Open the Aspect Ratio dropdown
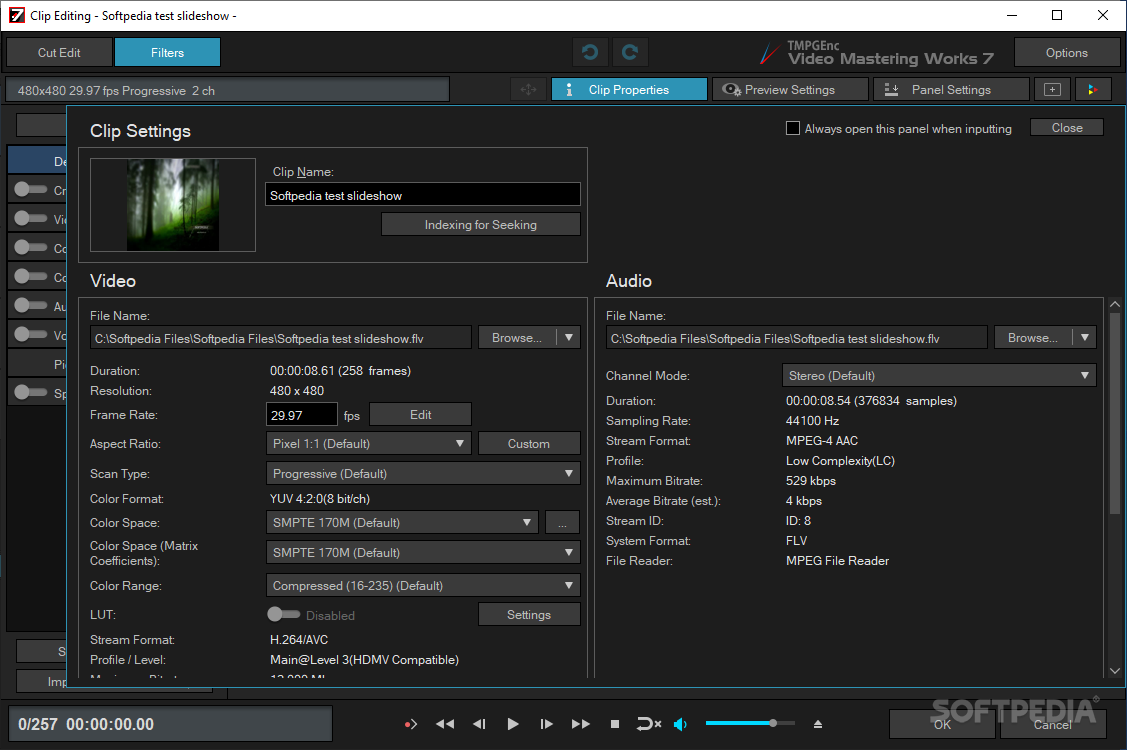 tap(369, 444)
